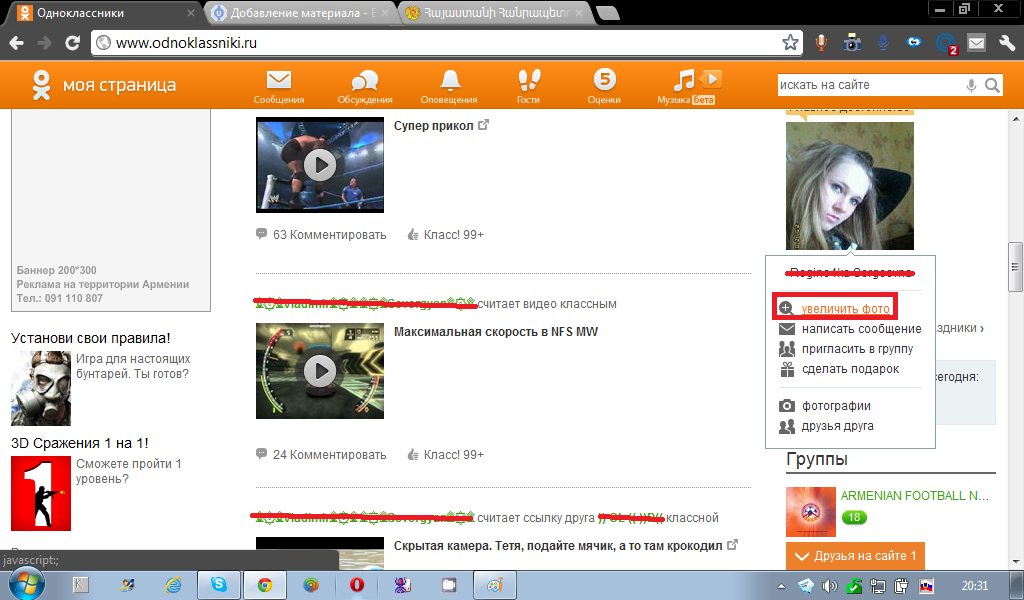
Task: Open Оценки ratings icon
Action: pyautogui.click(x=604, y=80)
